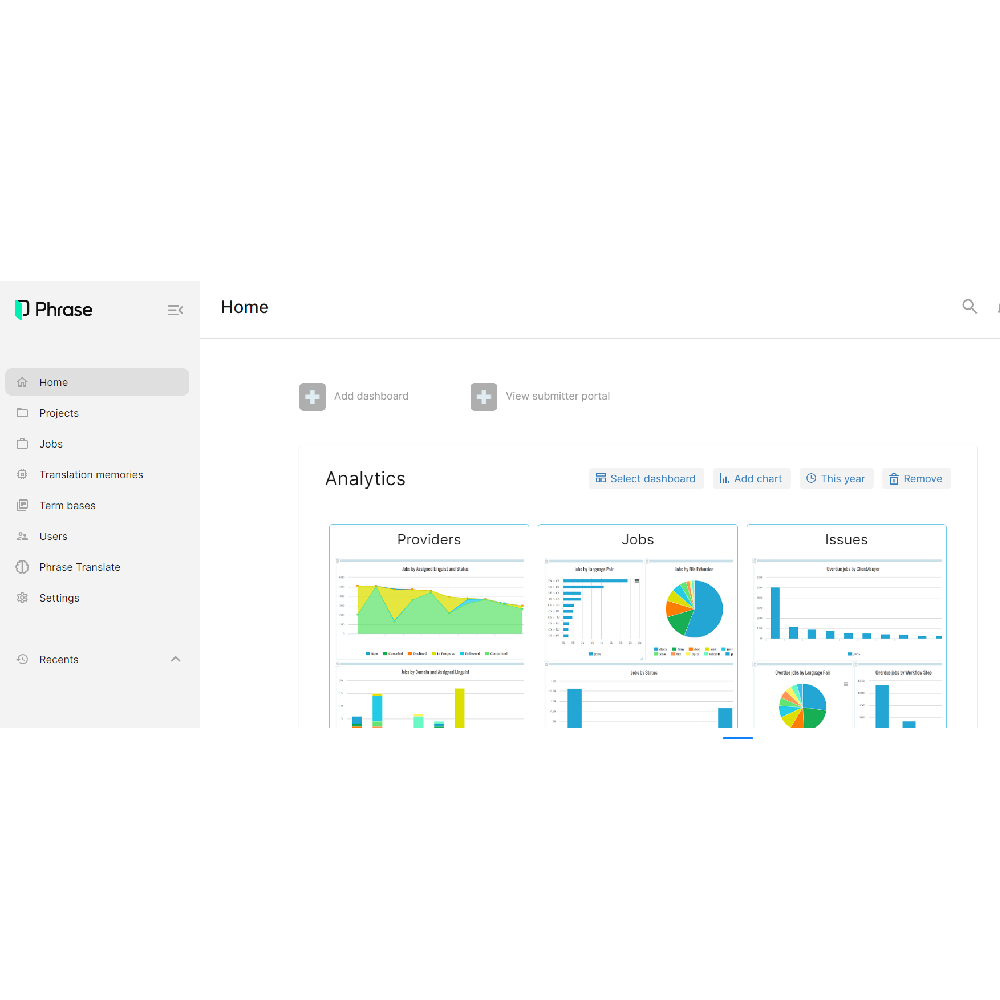This screenshot has height=1000, width=1000.
Task: Click the Phrase Translate globe icon
Action: (23, 567)
